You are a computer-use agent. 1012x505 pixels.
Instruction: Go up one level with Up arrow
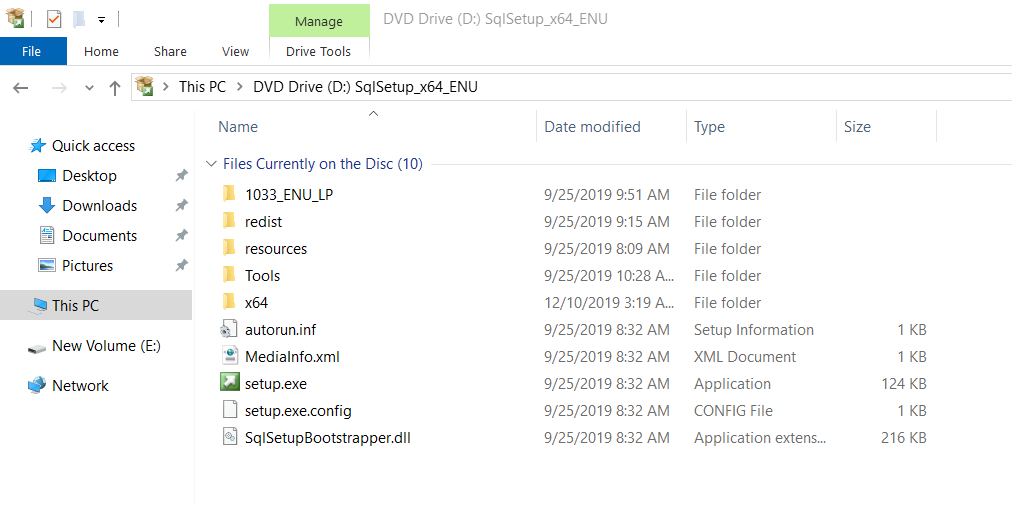click(x=115, y=87)
